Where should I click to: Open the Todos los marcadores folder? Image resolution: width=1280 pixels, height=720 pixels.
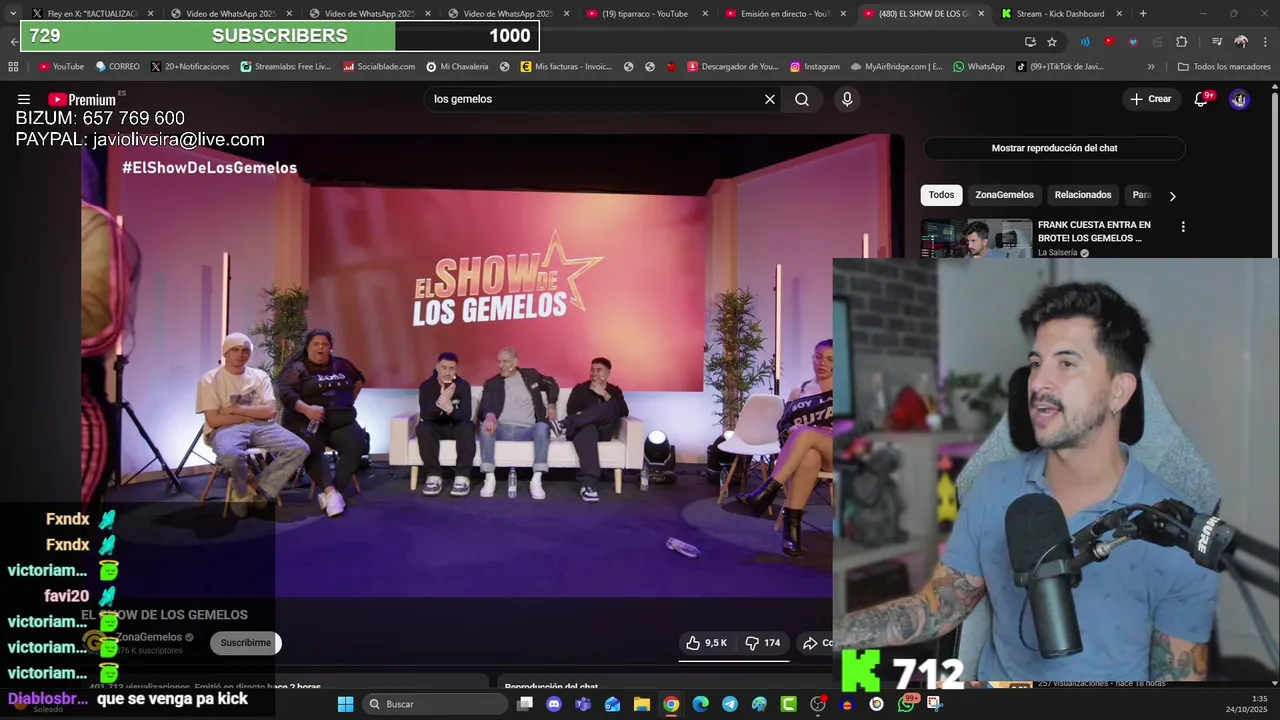point(1224,67)
